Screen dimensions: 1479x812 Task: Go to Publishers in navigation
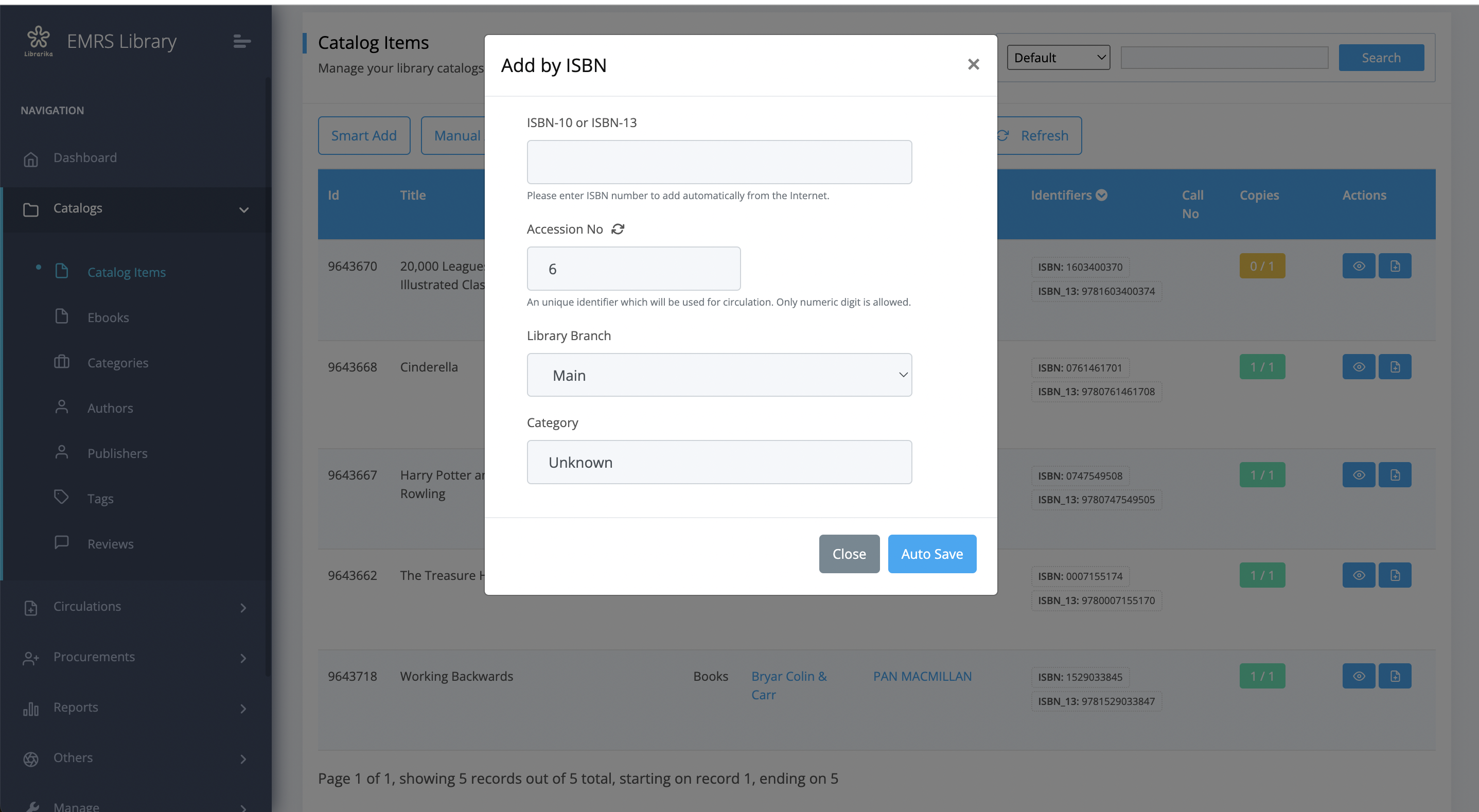117,453
